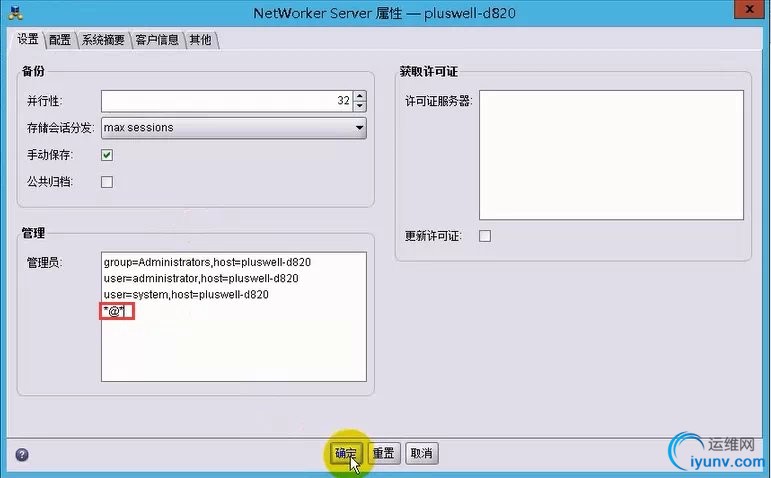Screen dimensions: 771x478
Task: Close the NetWorker Server properties window
Action: pyautogui.click(x=749, y=9)
